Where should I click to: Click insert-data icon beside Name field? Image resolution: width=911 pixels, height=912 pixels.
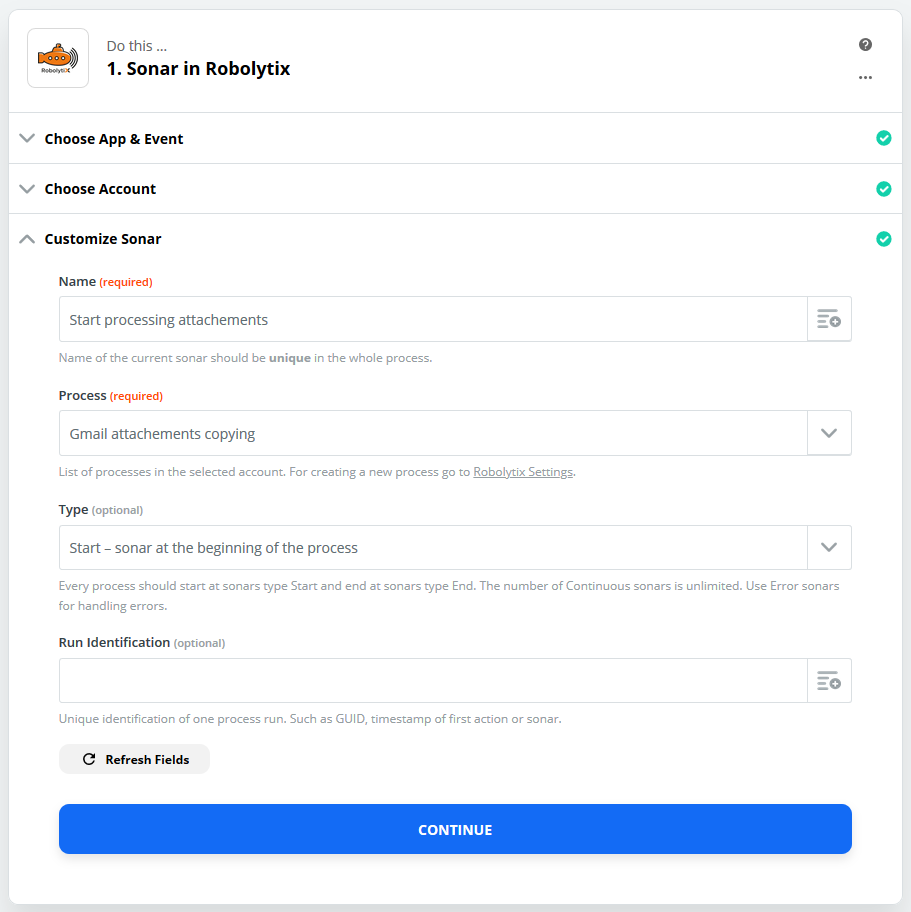[x=829, y=319]
